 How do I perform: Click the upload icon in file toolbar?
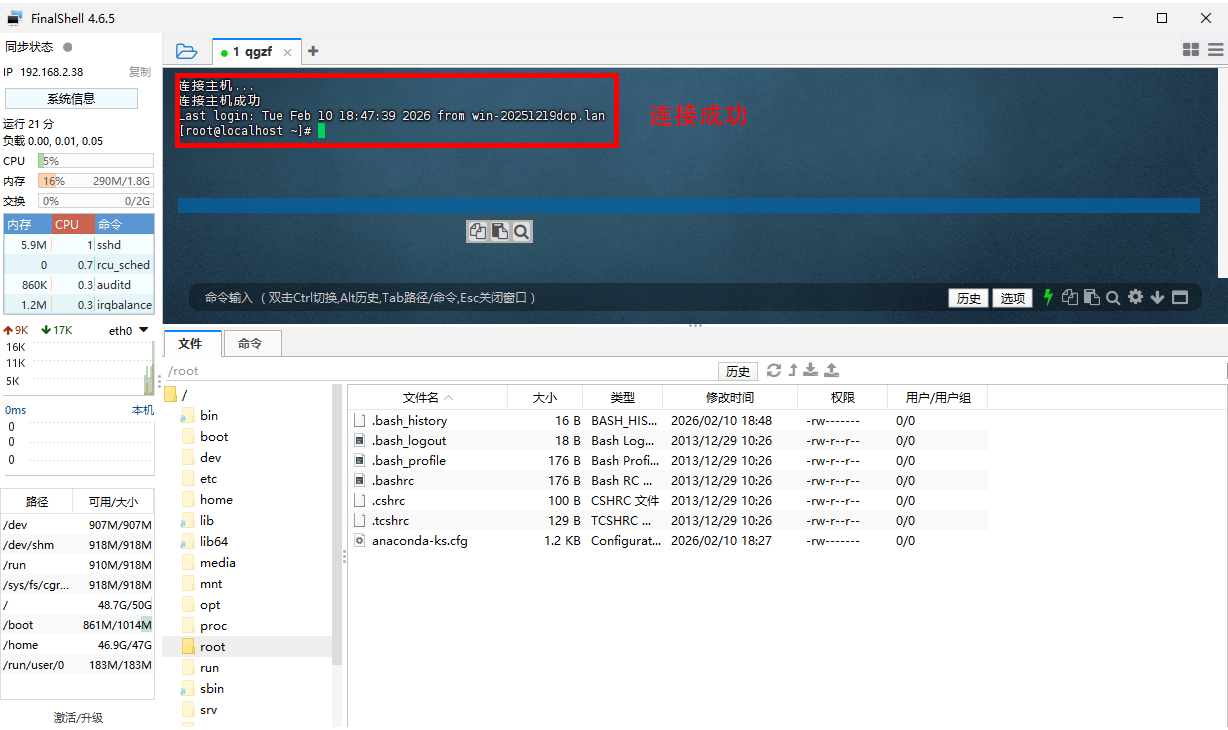(831, 370)
